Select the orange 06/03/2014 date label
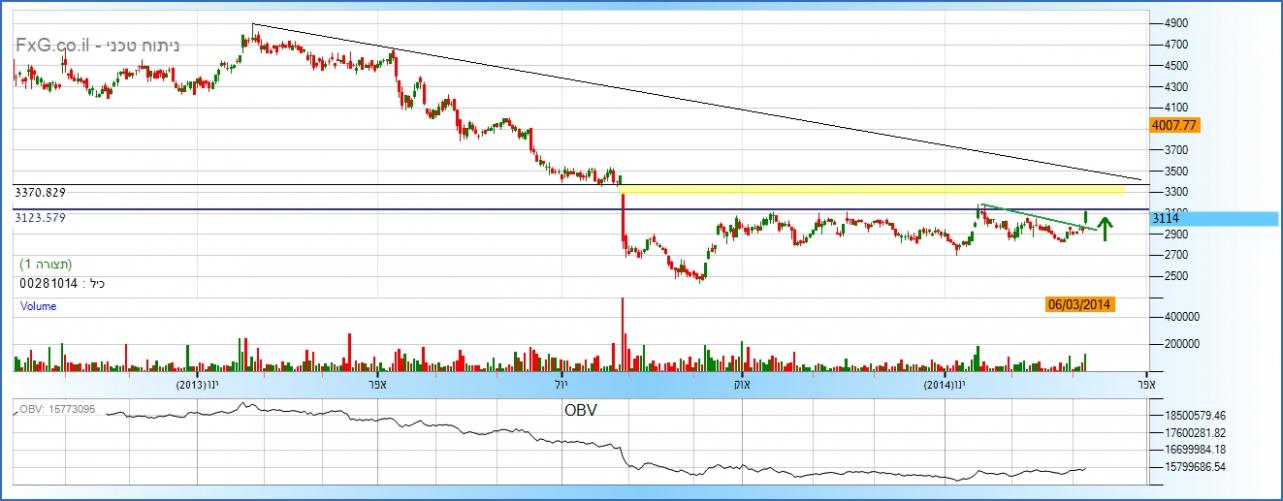 (1079, 304)
